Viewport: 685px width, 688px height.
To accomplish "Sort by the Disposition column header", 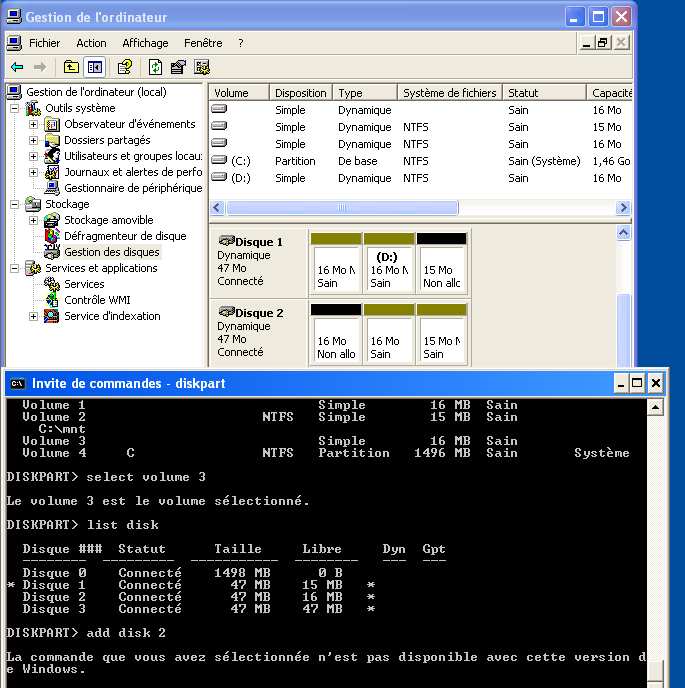I will [x=301, y=93].
